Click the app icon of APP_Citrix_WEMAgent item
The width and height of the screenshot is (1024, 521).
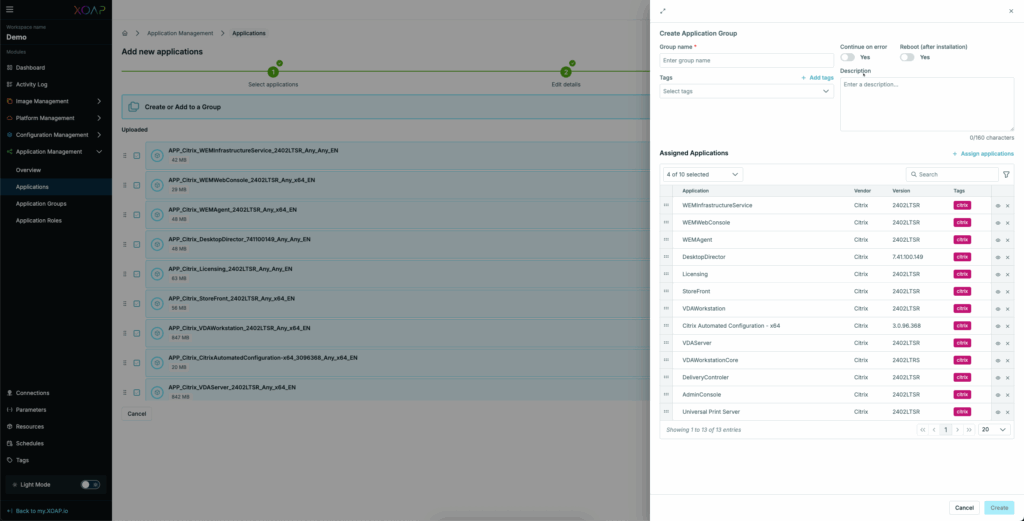pos(157,215)
